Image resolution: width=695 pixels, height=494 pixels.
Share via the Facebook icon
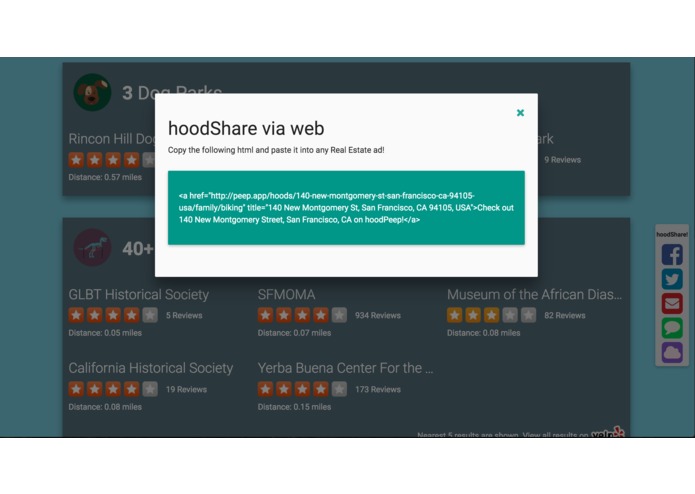(672, 255)
